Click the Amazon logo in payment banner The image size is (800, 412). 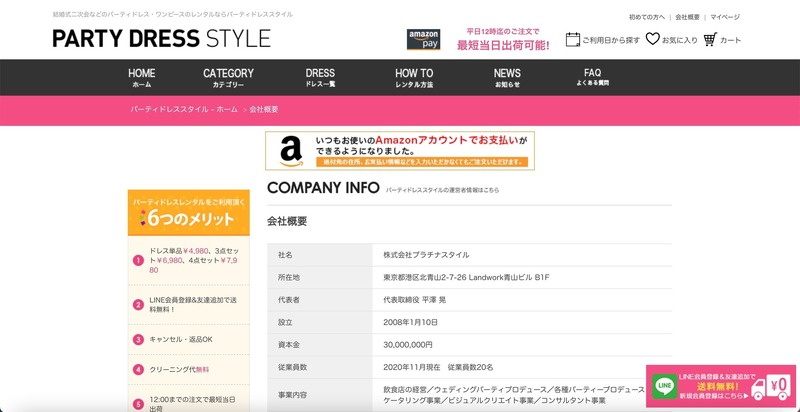pyautogui.click(x=291, y=150)
